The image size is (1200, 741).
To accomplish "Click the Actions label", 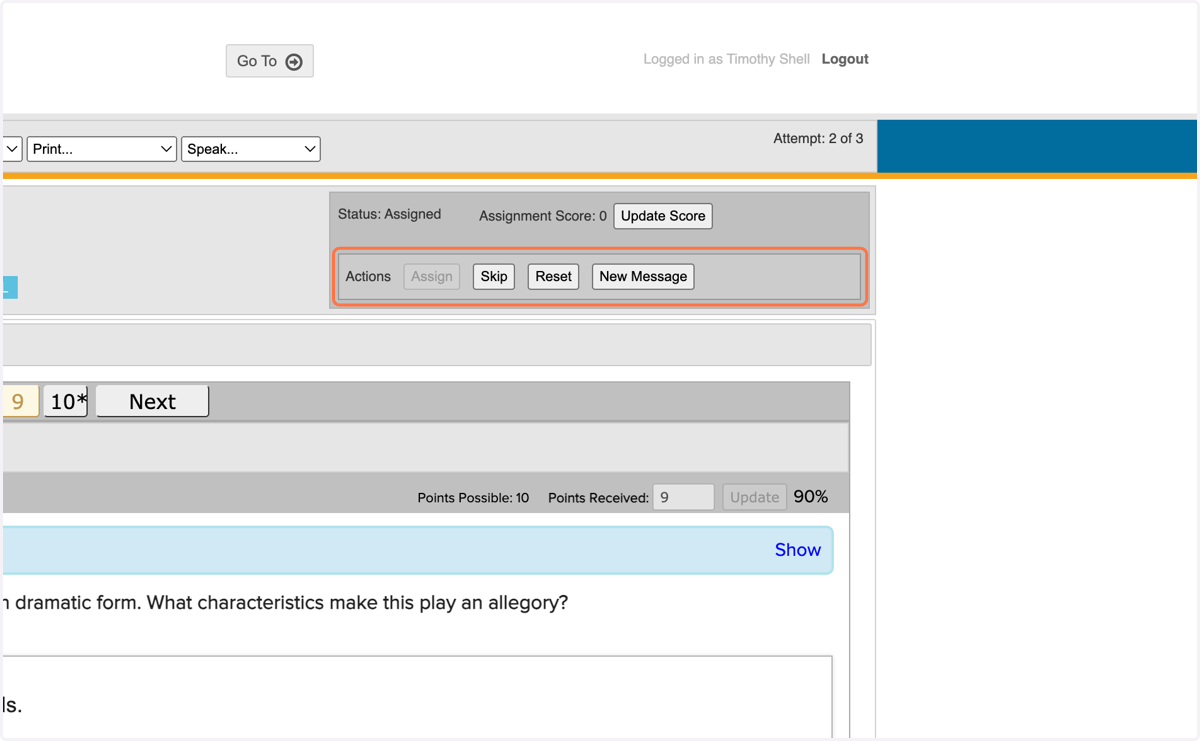I will 368,277.
